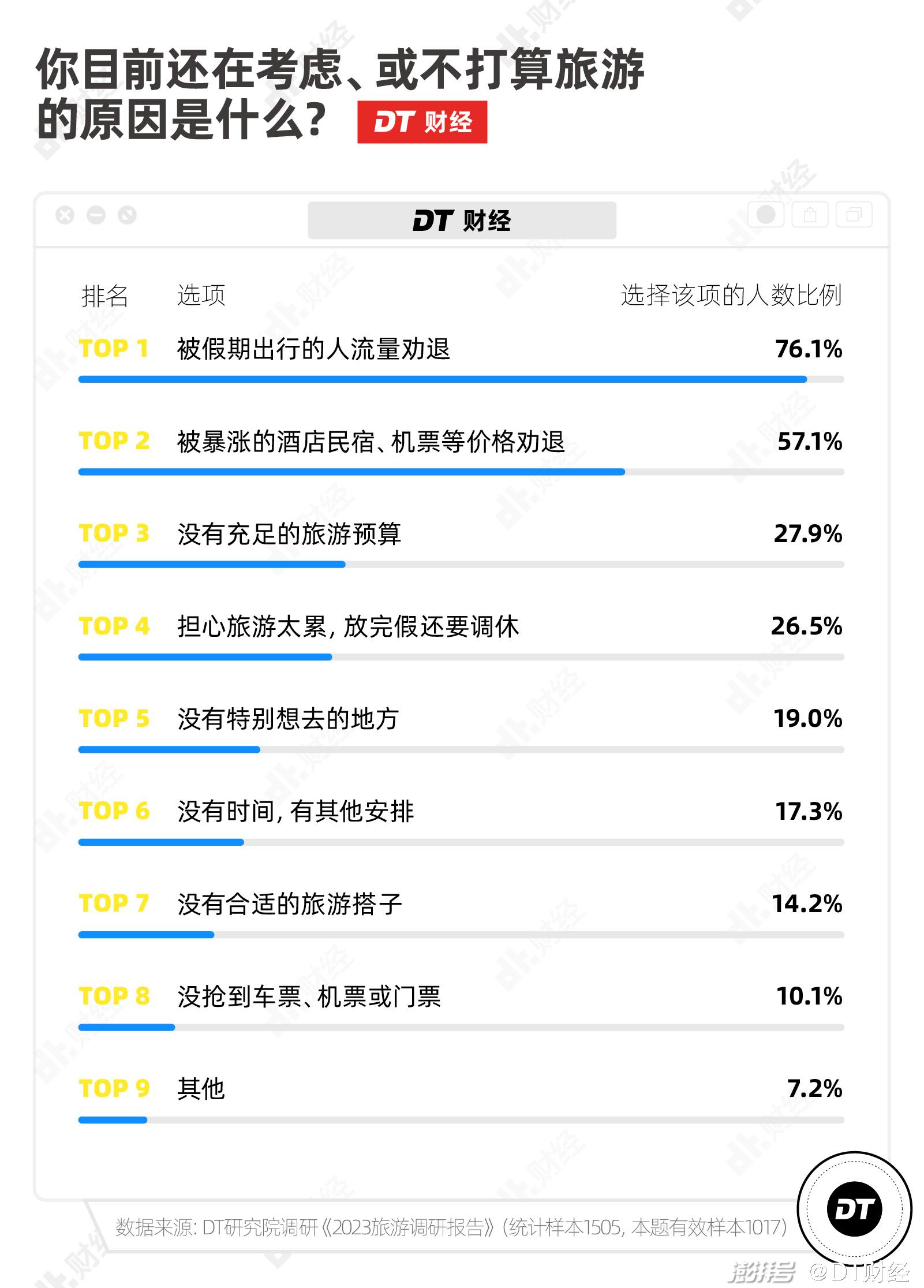The height and width of the screenshot is (1288, 924).
Task: Click the share upload icon in the mock toolbar
Action: 810,215
